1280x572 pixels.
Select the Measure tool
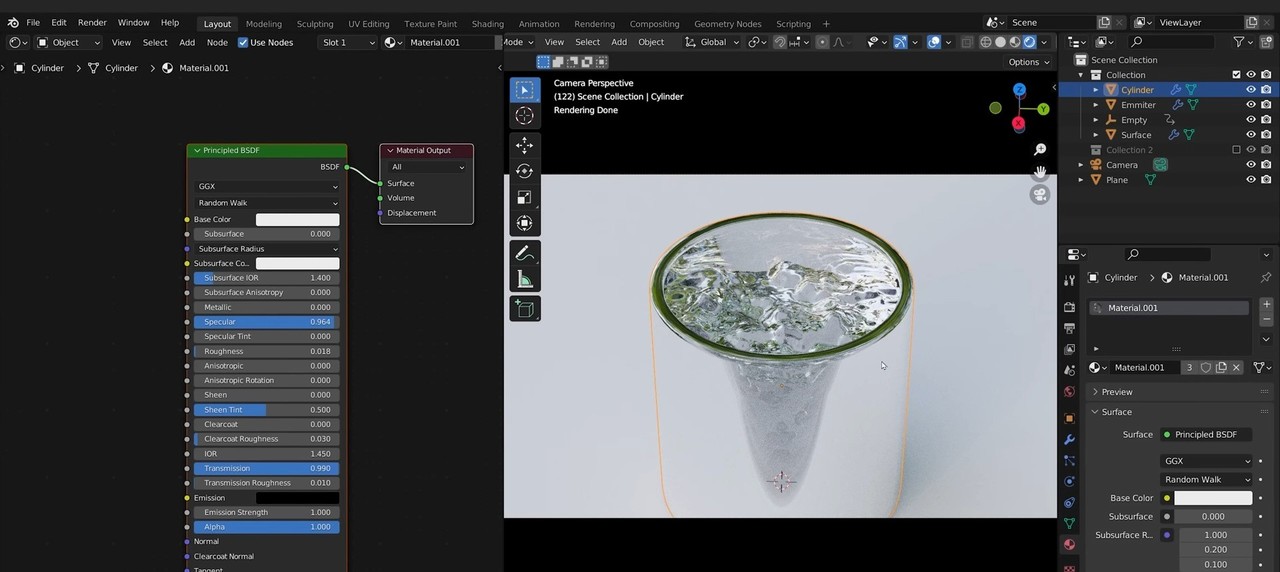524,279
